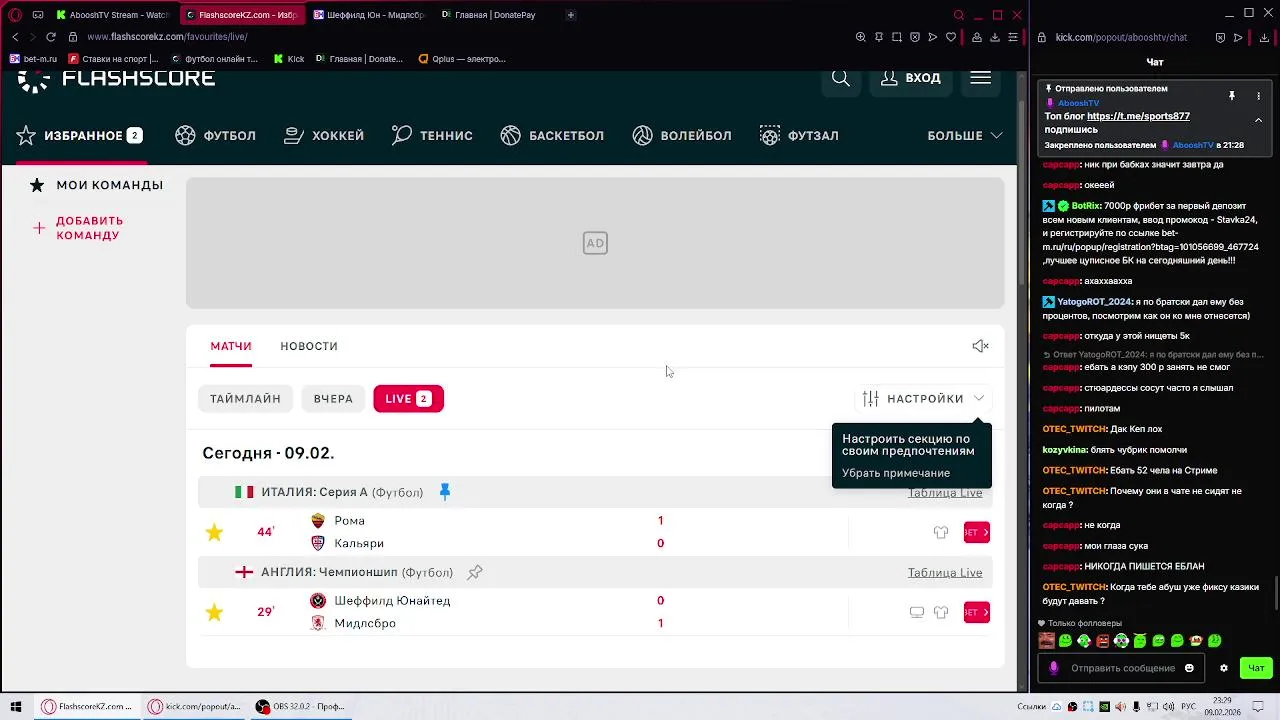Open Football section in sports menu
1280x720 pixels.
pos(215,135)
